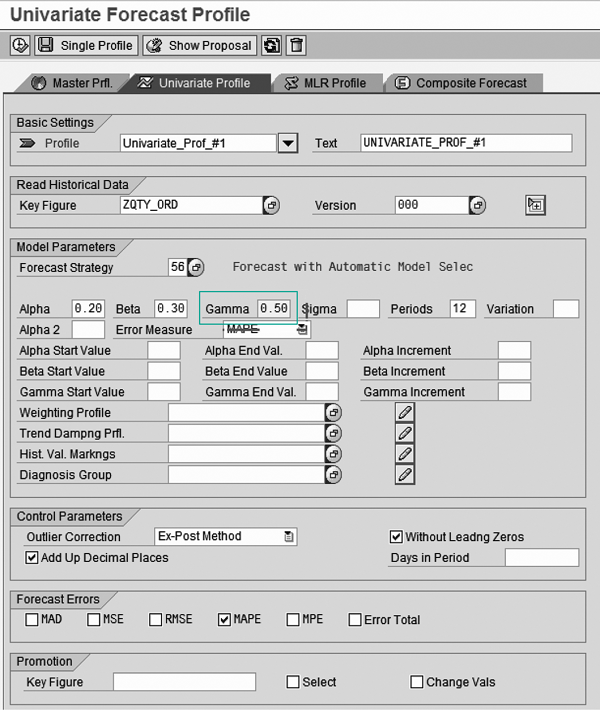The height and width of the screenshot is (710, 600).
Task: Click the Beta End Value field
Action: click(x=322, y=371)
